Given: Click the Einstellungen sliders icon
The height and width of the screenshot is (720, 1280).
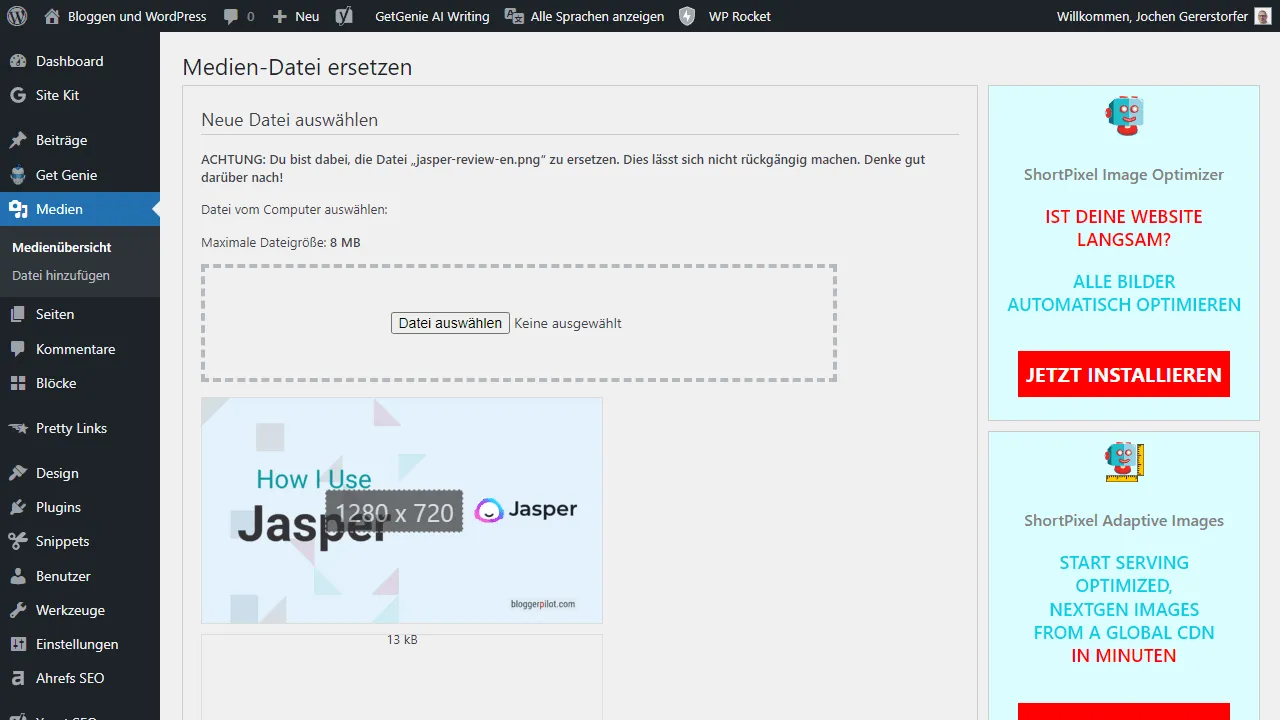Looking at the screenshot, I should pyautogui.click(x=18, y=644).
